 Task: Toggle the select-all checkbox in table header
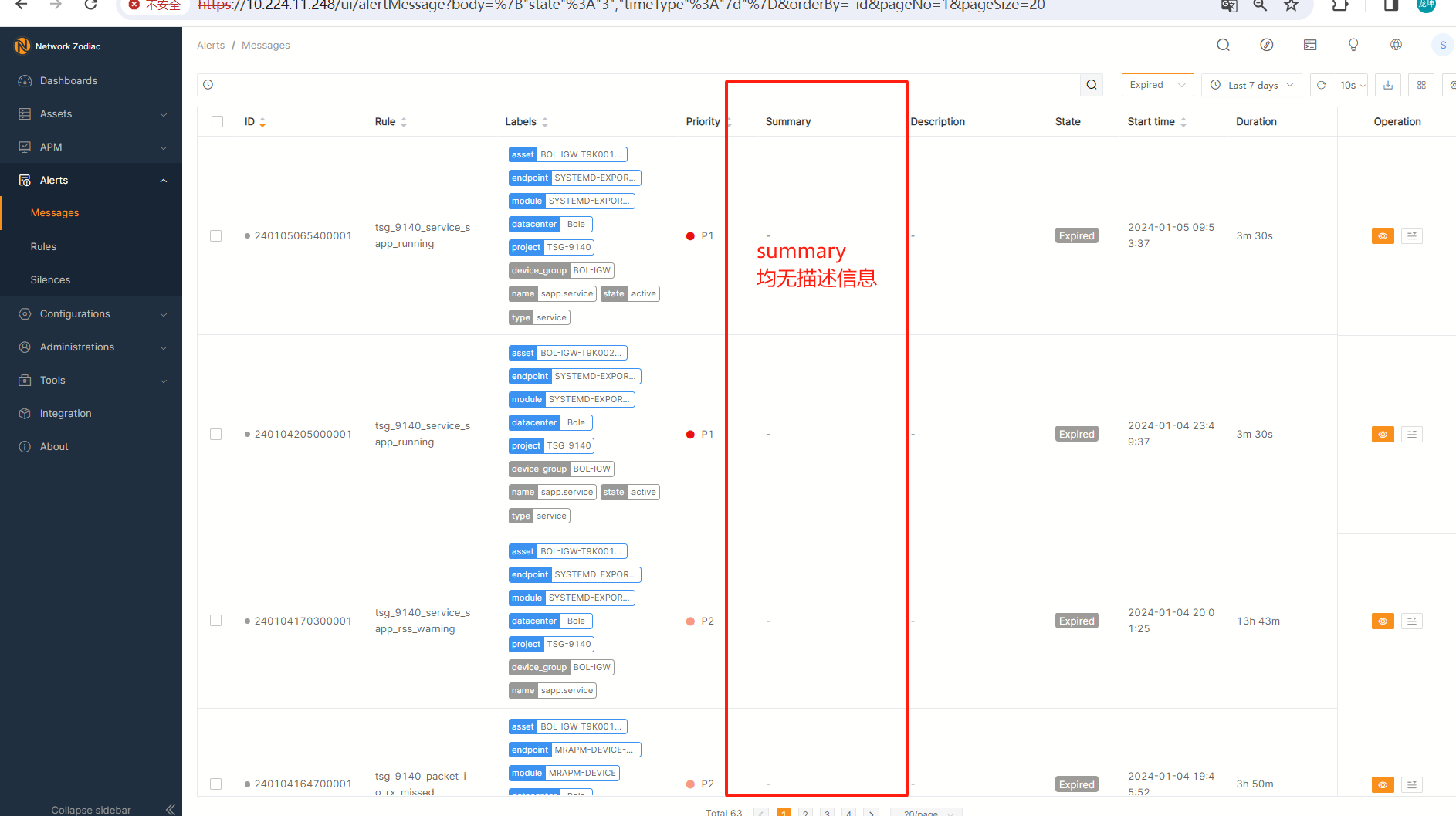pyautogui.click(x=217, y=122)
